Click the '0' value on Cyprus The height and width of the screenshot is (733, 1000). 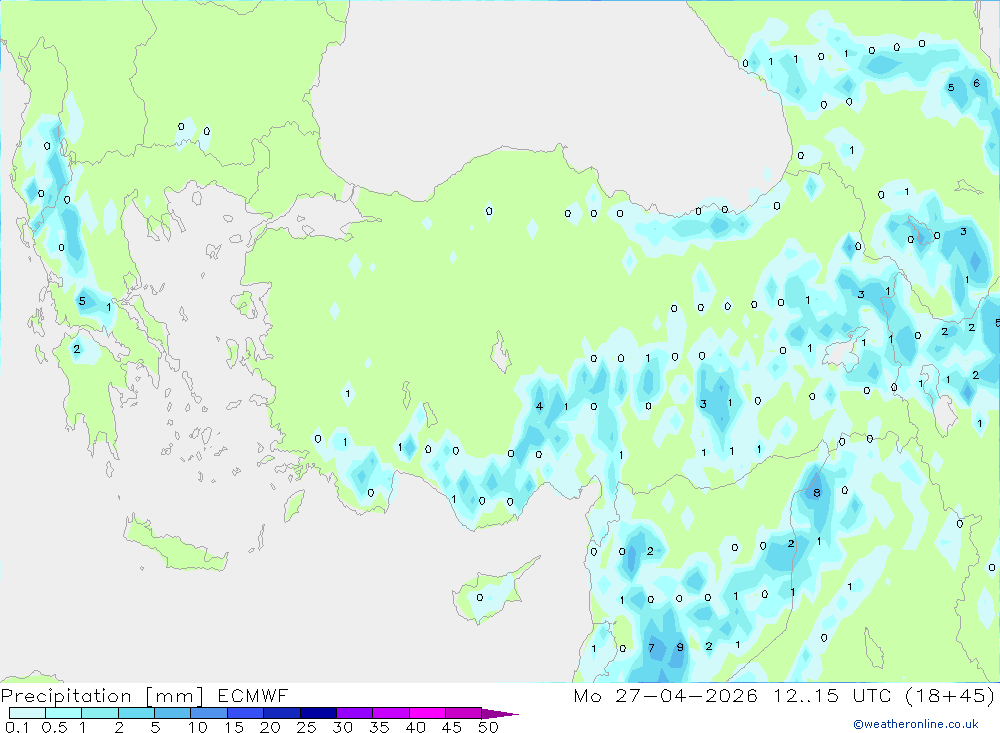pyautogui.click(x=480, y=597)
